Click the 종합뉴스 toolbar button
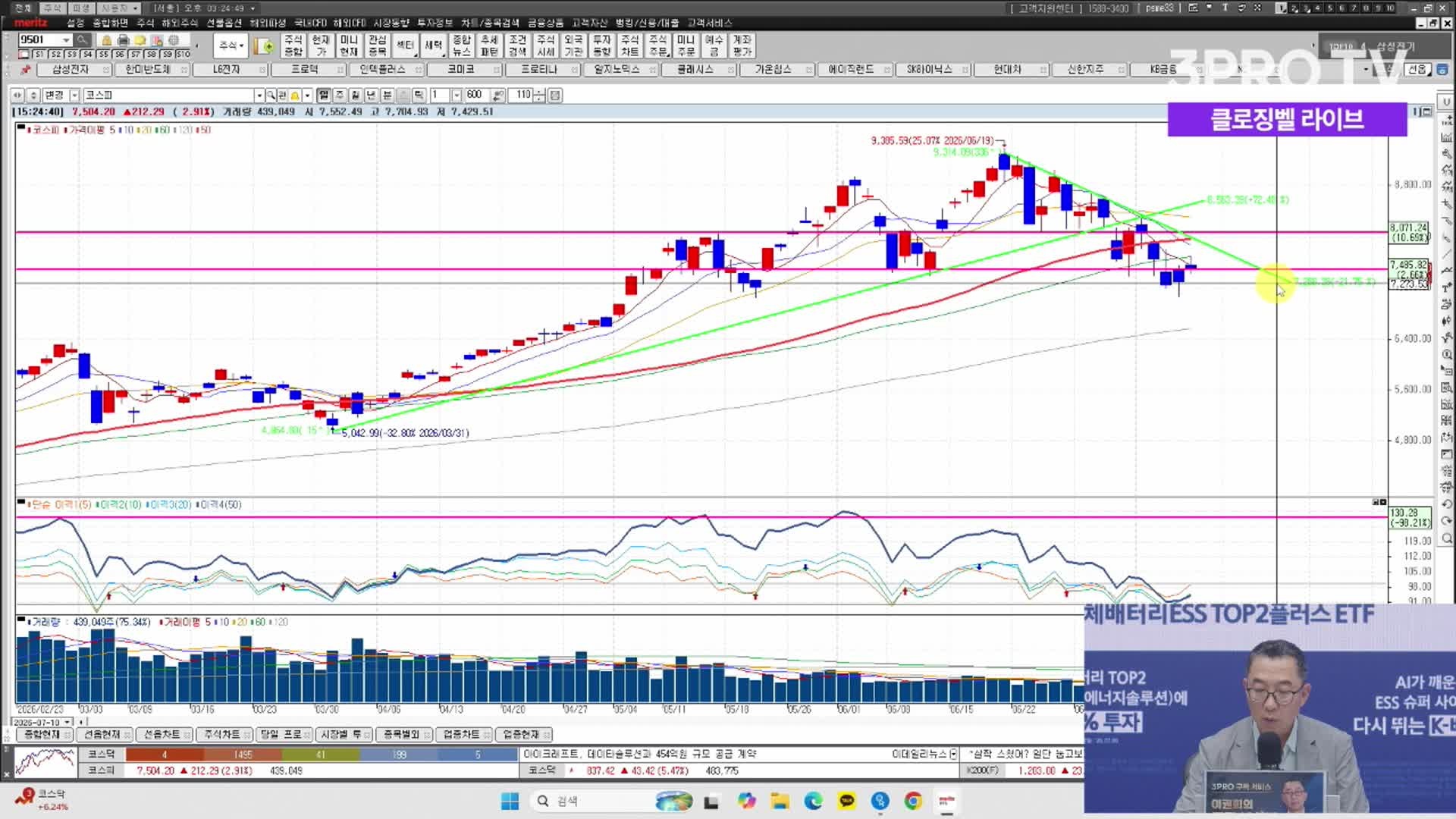 [461, 46]
